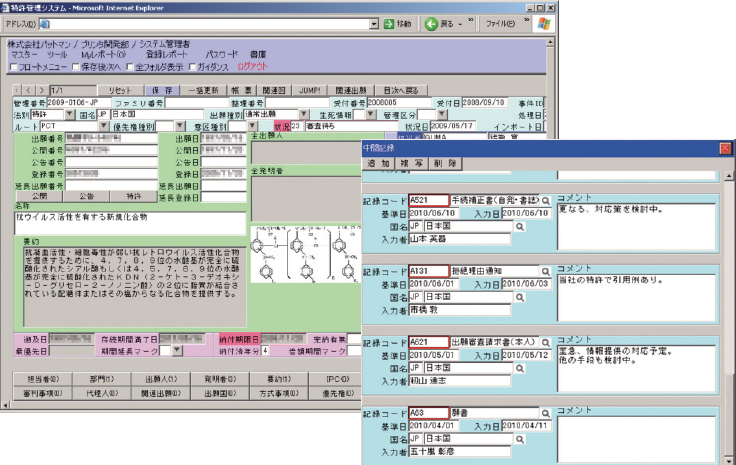The width and height of the screenshot is (736, 465).
Task: Click the 名称 text field
Action: (130, 223)
